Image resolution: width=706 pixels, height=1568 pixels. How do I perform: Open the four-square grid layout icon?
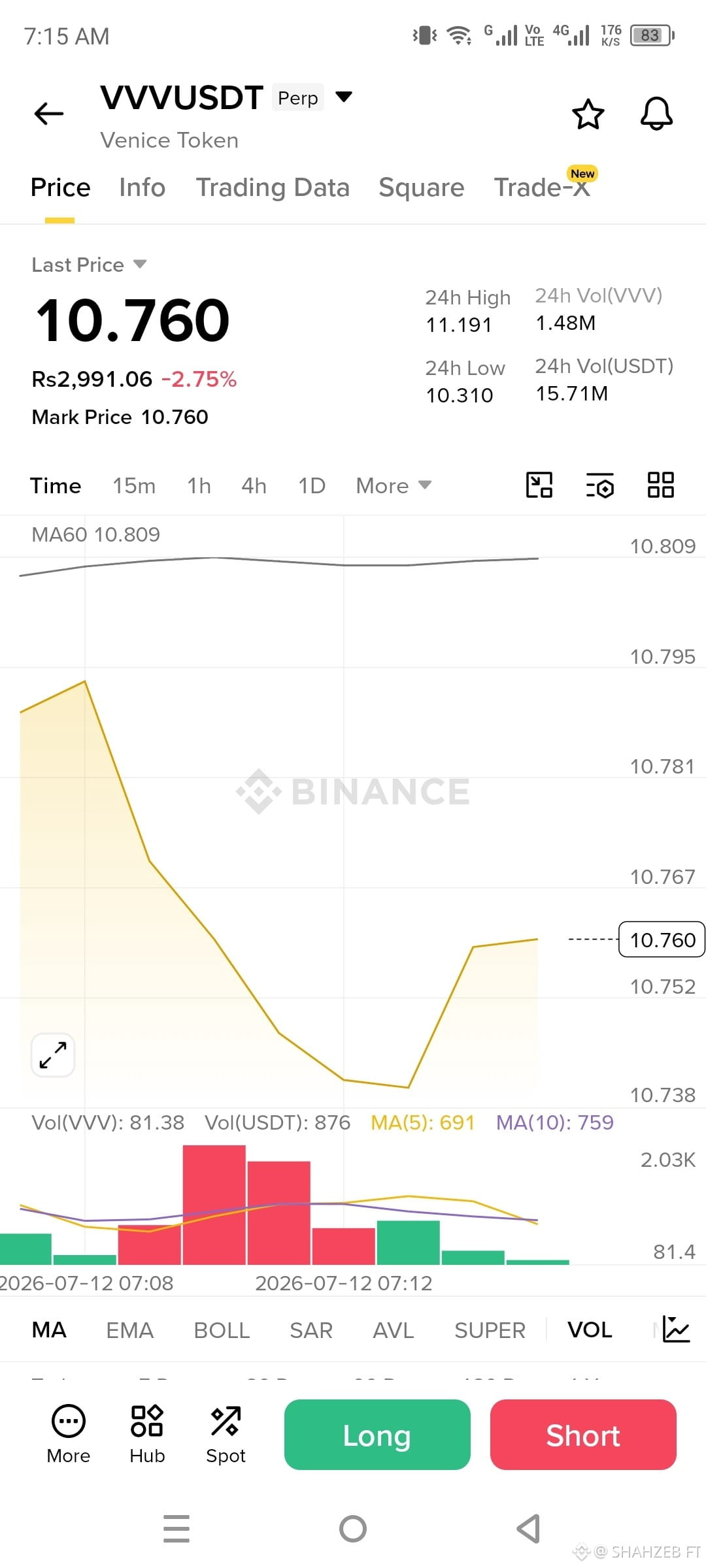click(660, 485)
